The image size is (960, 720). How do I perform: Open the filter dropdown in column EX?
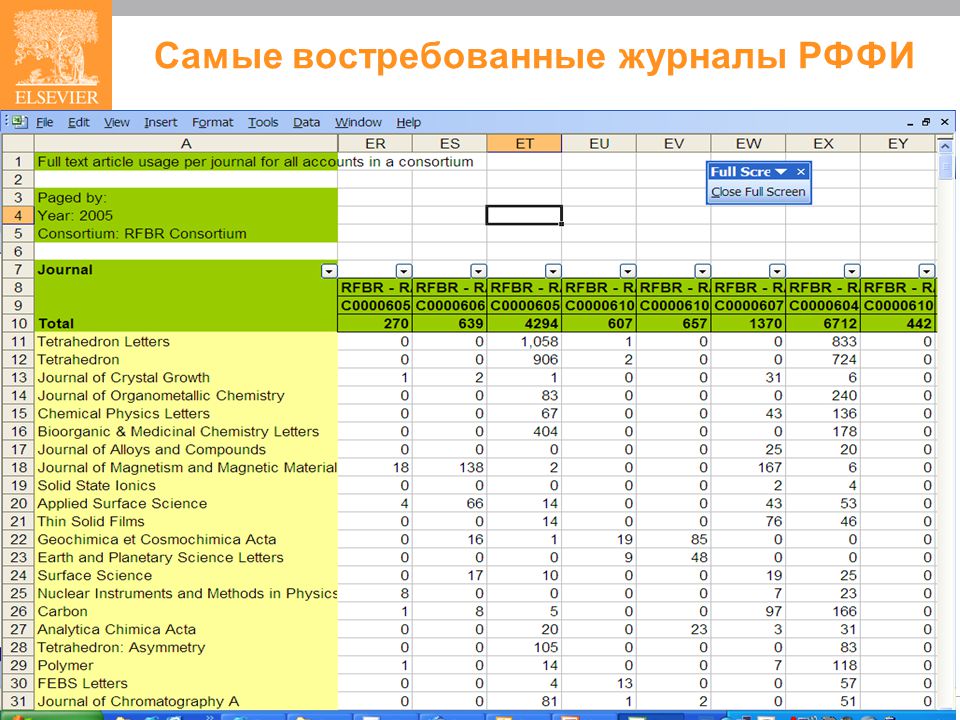(852, 271)
